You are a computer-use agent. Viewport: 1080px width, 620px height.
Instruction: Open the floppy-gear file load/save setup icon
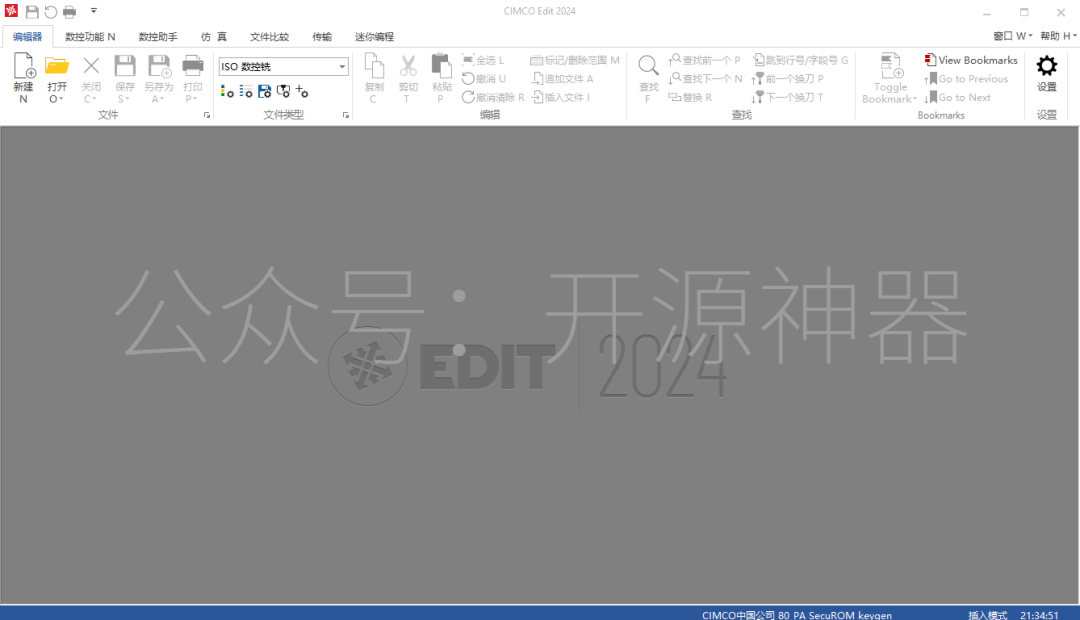coord(264,92)
